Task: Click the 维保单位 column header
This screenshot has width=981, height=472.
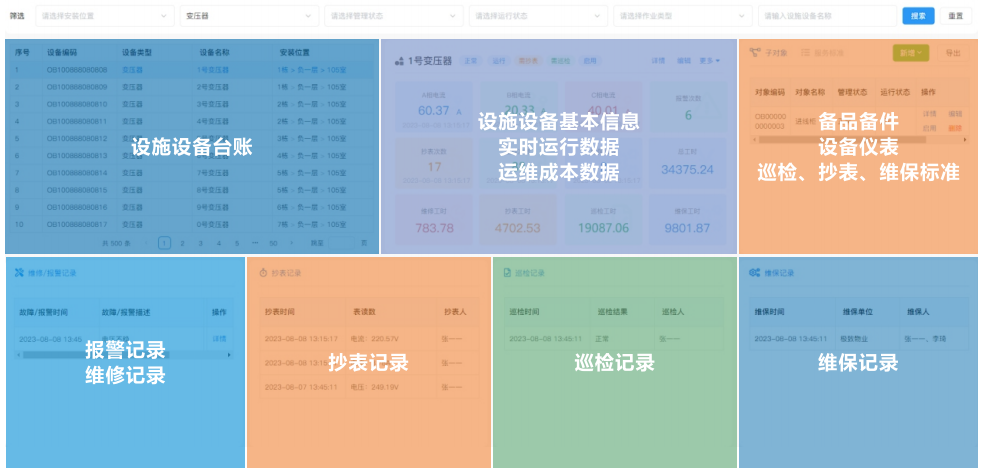Action: (x=858, y=311)
